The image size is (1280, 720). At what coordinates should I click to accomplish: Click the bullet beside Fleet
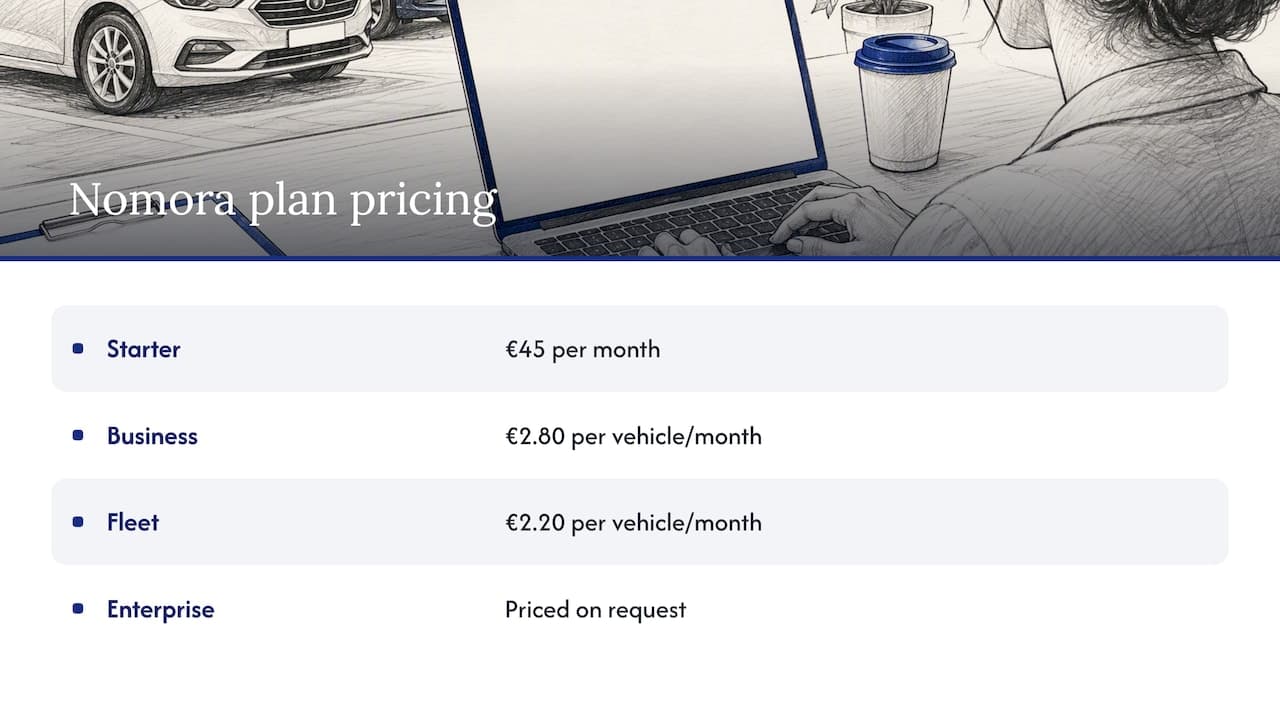pos(78,522)
